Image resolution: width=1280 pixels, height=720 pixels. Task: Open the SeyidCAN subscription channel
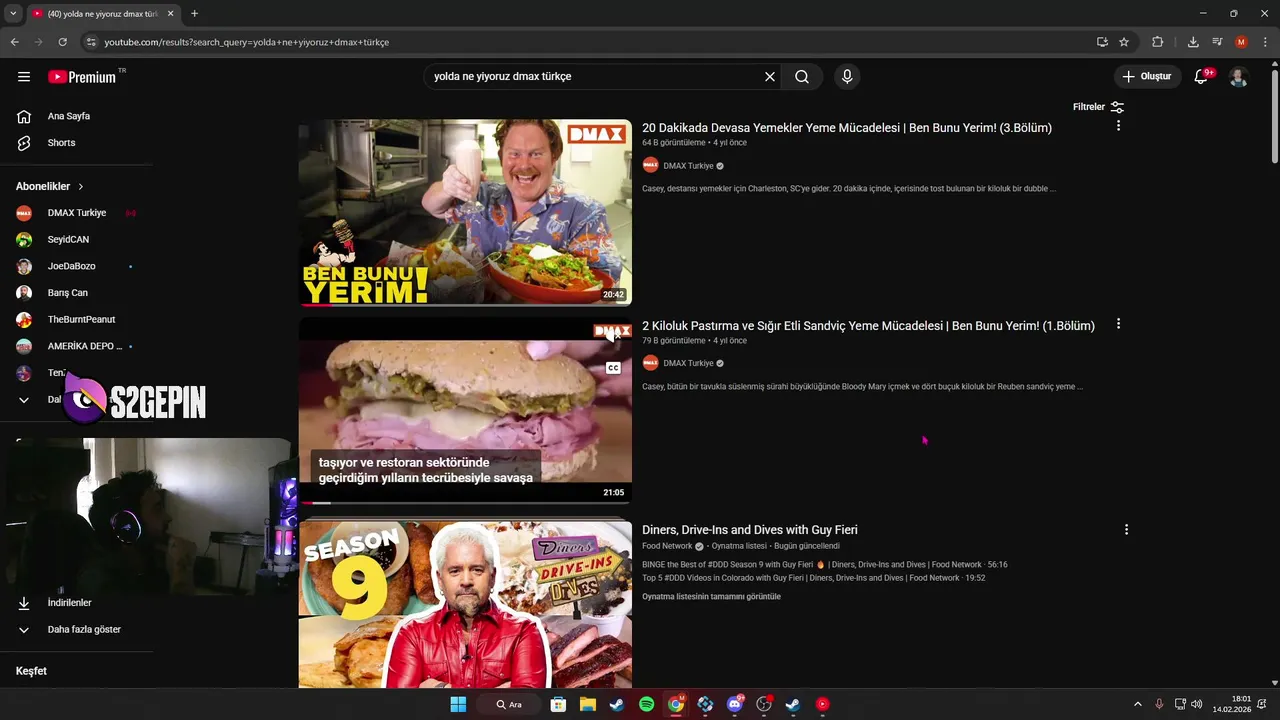[x=68, y=240]
